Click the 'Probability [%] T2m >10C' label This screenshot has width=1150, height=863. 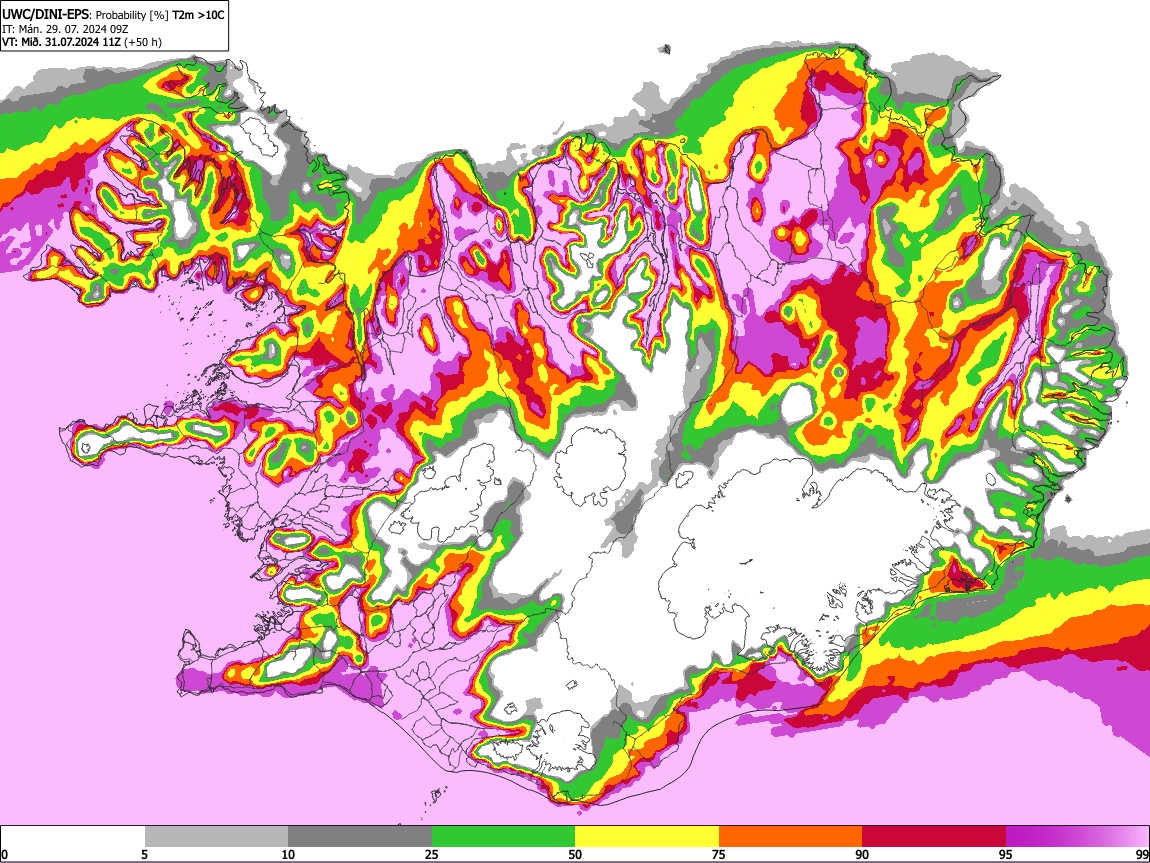point(160,15)
